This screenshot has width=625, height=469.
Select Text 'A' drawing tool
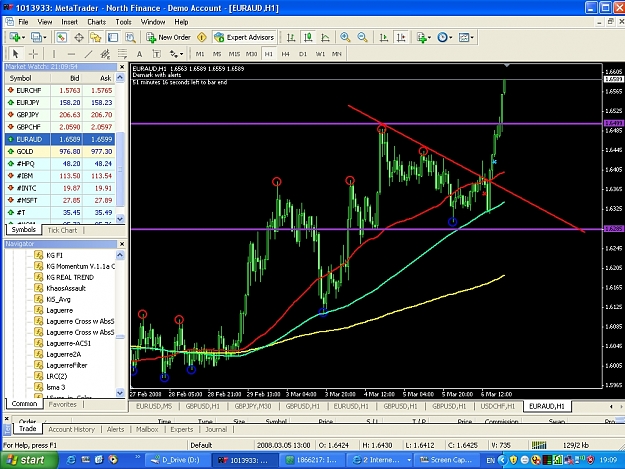[140, 54]
